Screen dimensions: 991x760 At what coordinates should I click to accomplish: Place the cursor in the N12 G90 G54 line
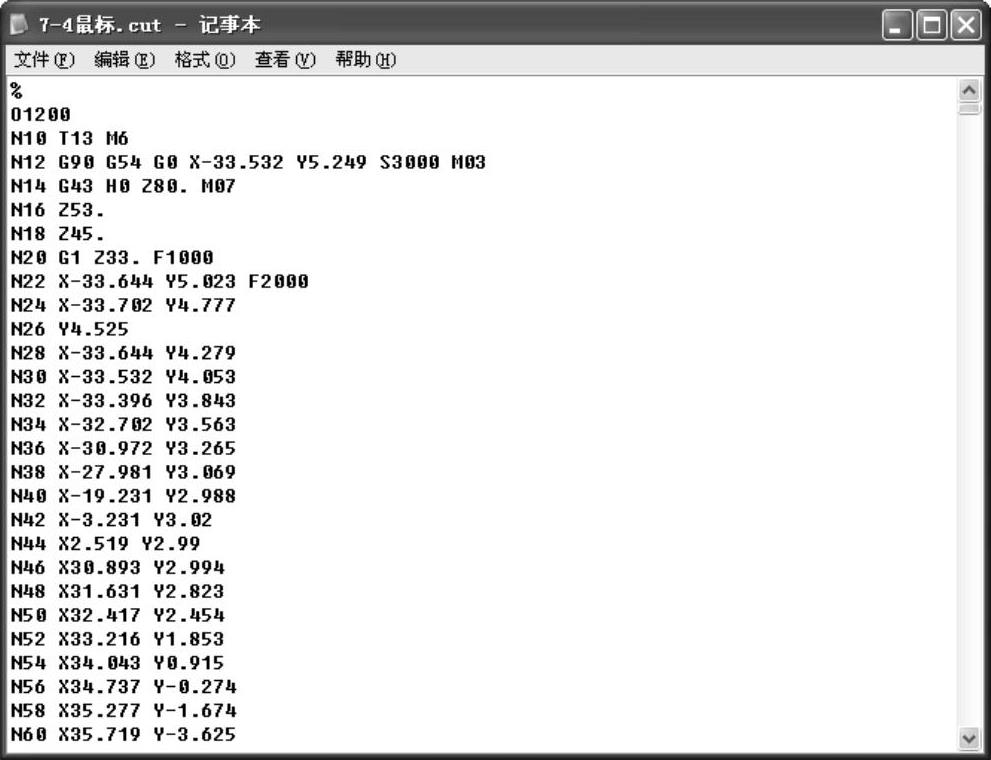[248, 162]
